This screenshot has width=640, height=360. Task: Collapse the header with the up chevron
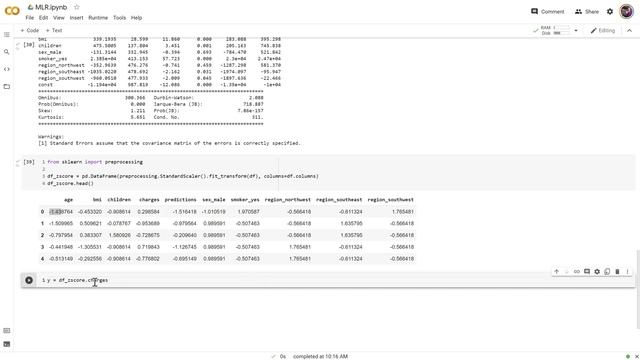(629, 31)
